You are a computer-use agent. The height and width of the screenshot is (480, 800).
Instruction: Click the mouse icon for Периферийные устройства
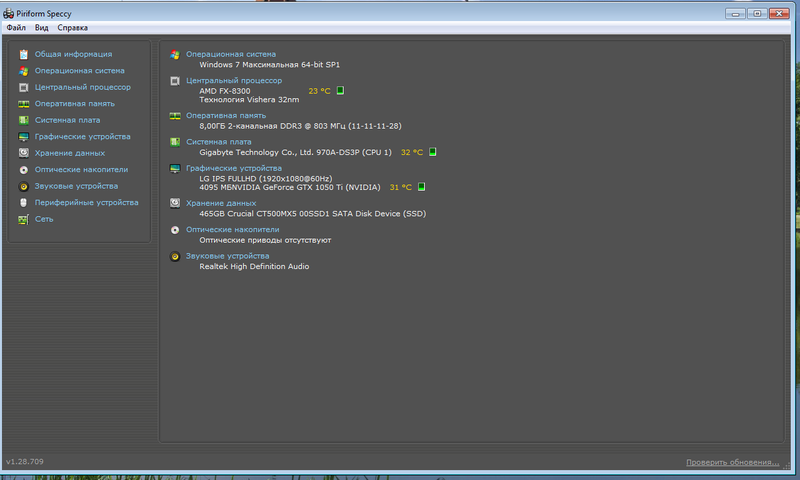[x=23, y=203]
